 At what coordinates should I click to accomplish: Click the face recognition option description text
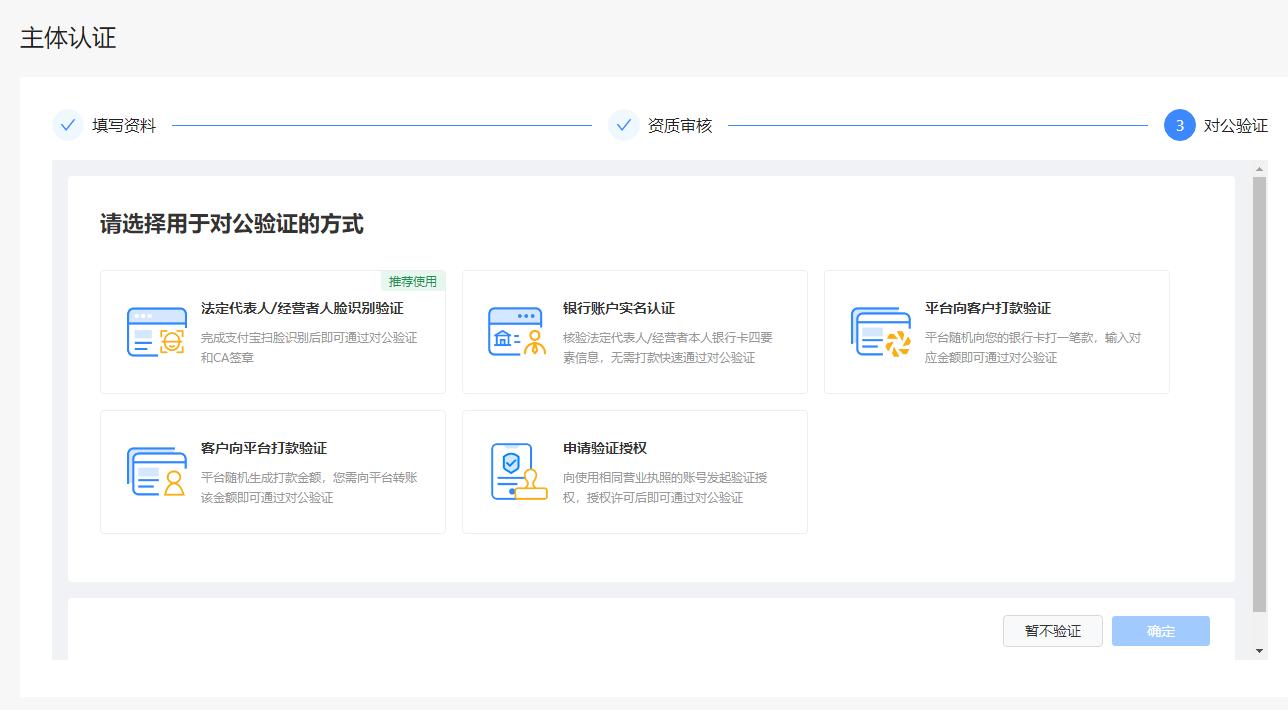(x=309, y=347)
